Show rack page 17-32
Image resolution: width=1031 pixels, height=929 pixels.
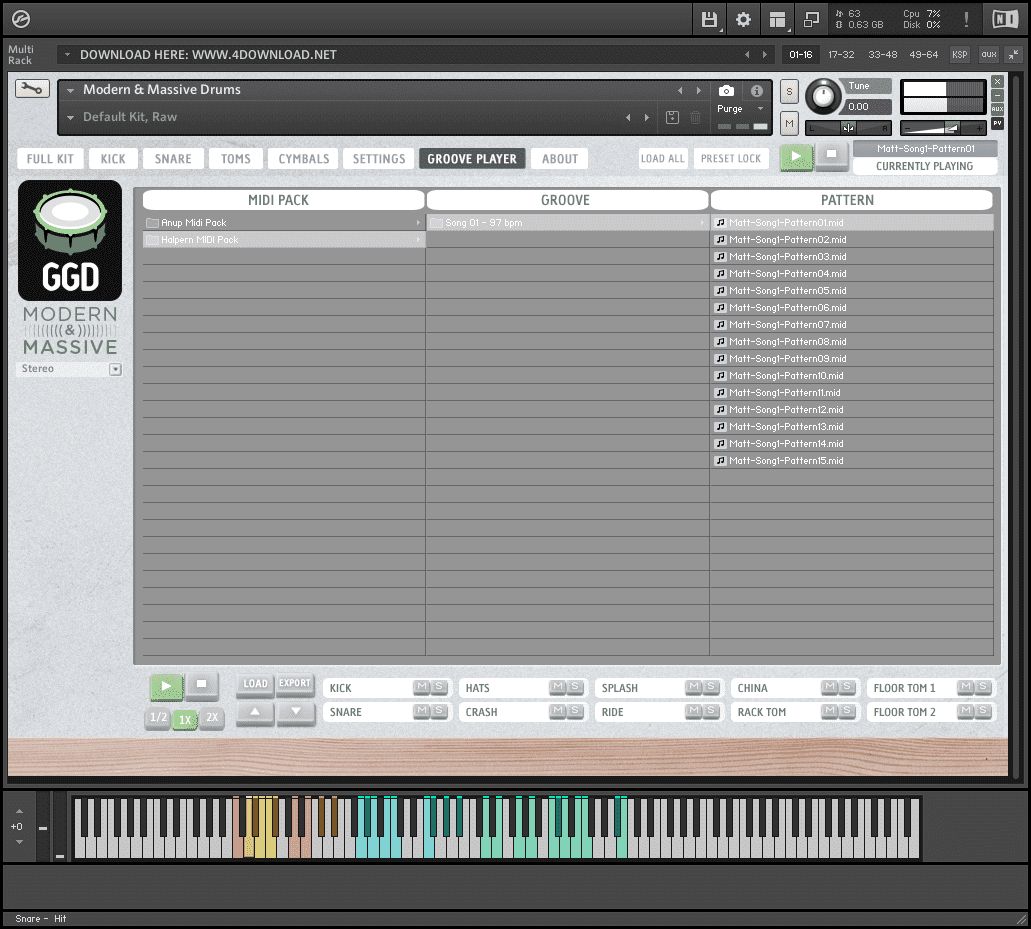841,55
